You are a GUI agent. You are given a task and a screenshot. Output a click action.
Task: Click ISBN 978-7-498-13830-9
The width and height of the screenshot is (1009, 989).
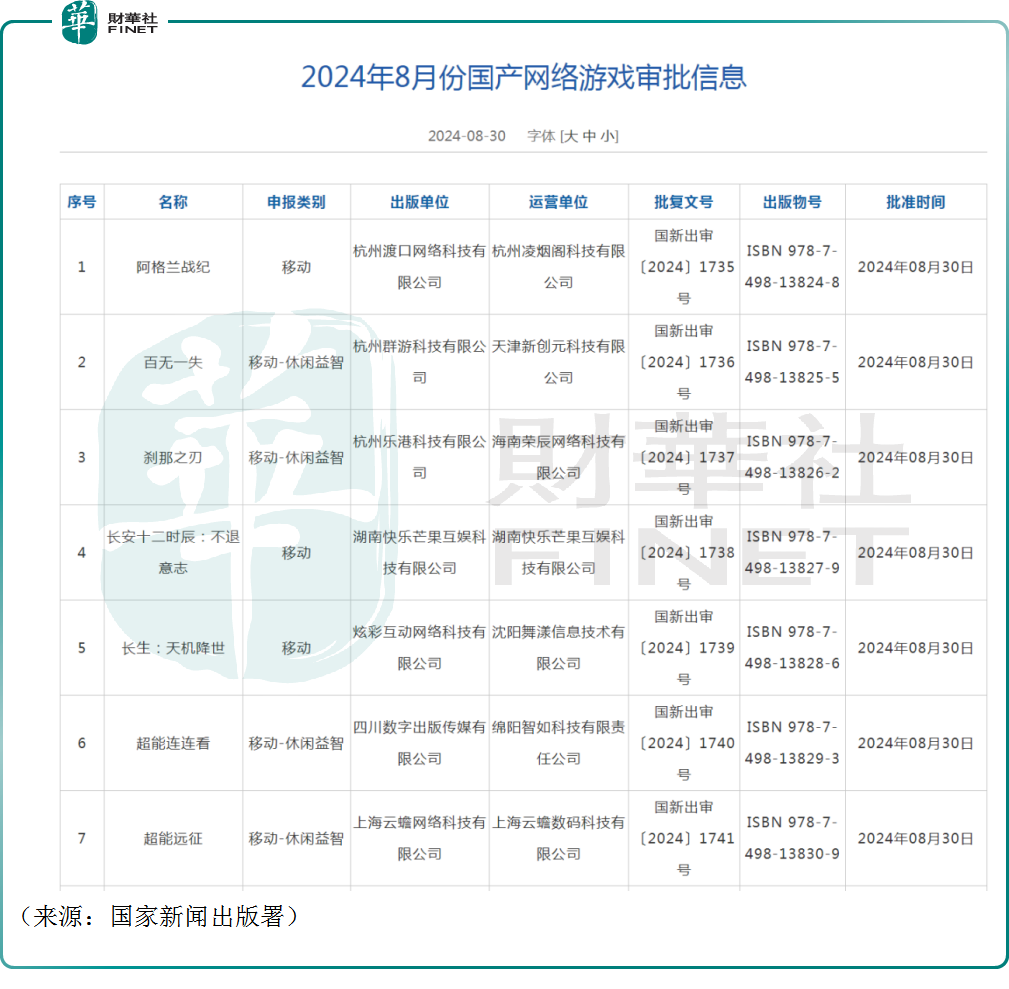[792, 838]
